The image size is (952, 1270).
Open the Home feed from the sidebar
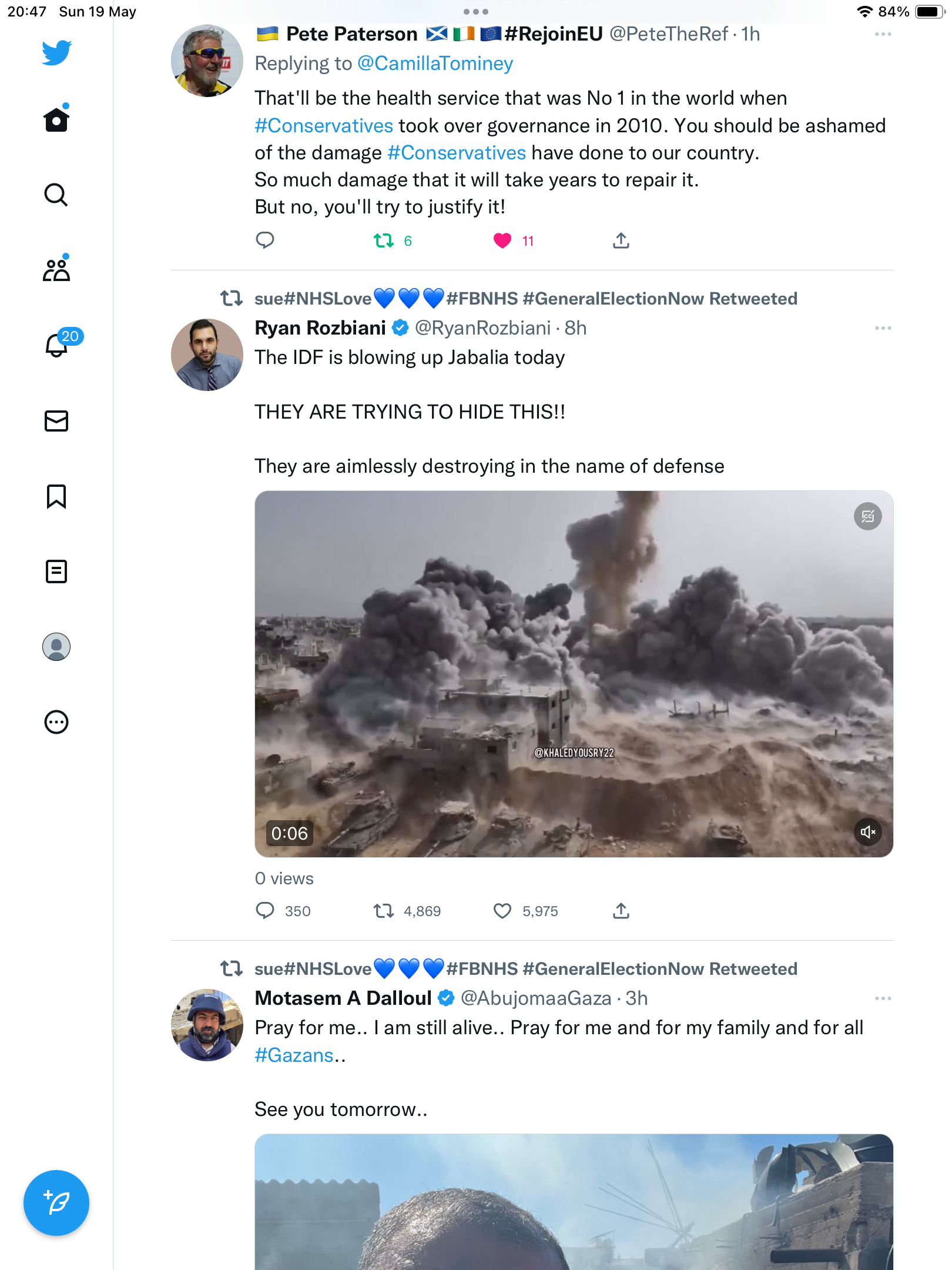[56, 119]
